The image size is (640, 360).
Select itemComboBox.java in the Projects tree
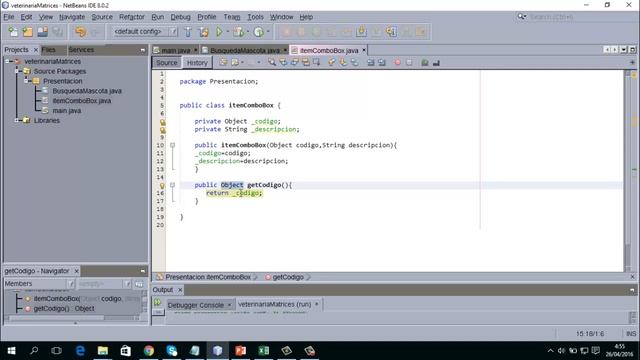click(82, 101)
